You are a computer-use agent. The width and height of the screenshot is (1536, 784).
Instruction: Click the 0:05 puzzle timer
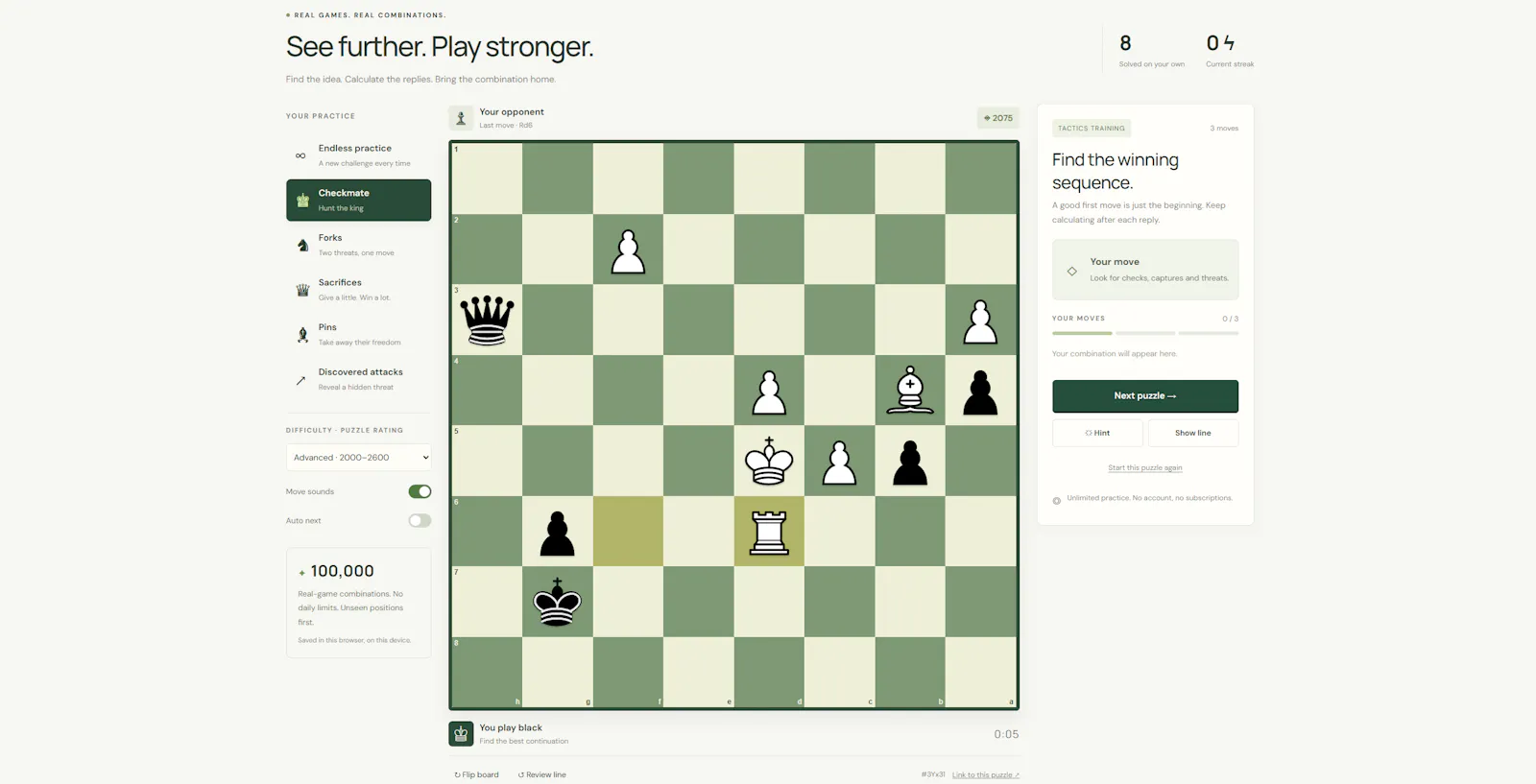click(x=1006, y=734)
